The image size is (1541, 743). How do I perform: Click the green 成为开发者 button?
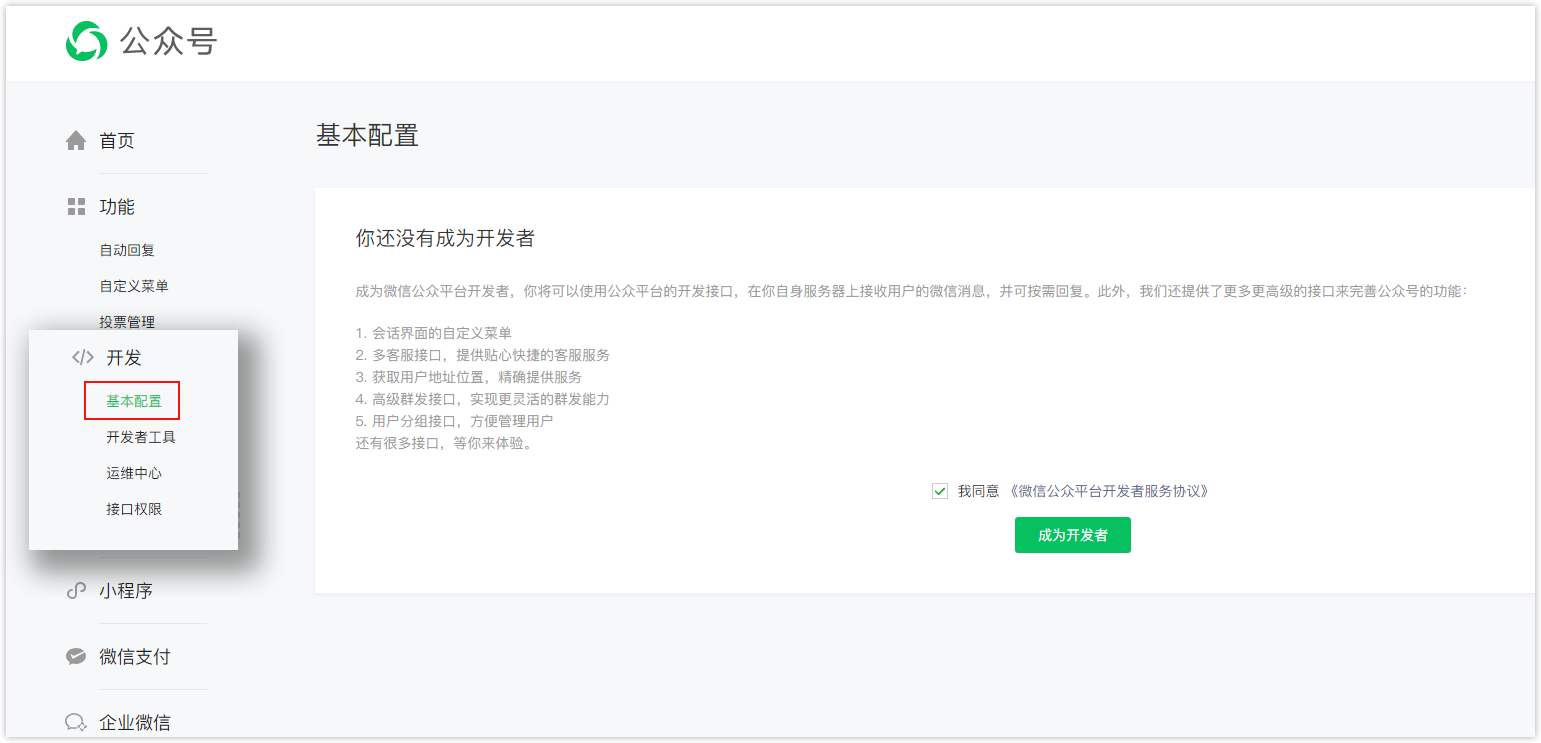coord(1072,535)
